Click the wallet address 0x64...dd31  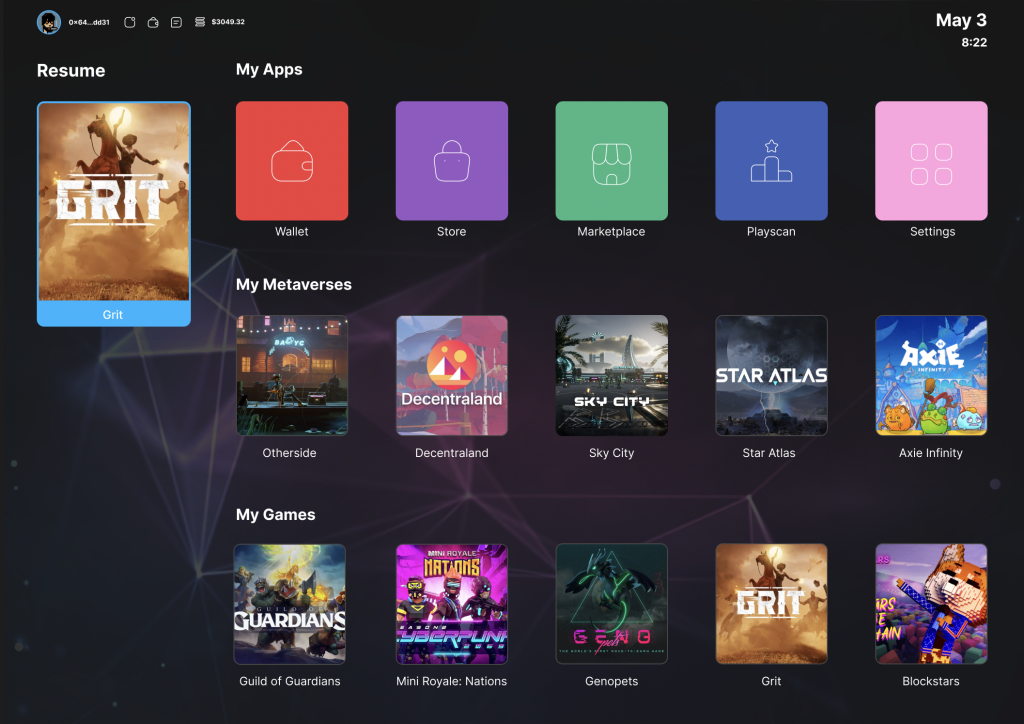point(89,22)
